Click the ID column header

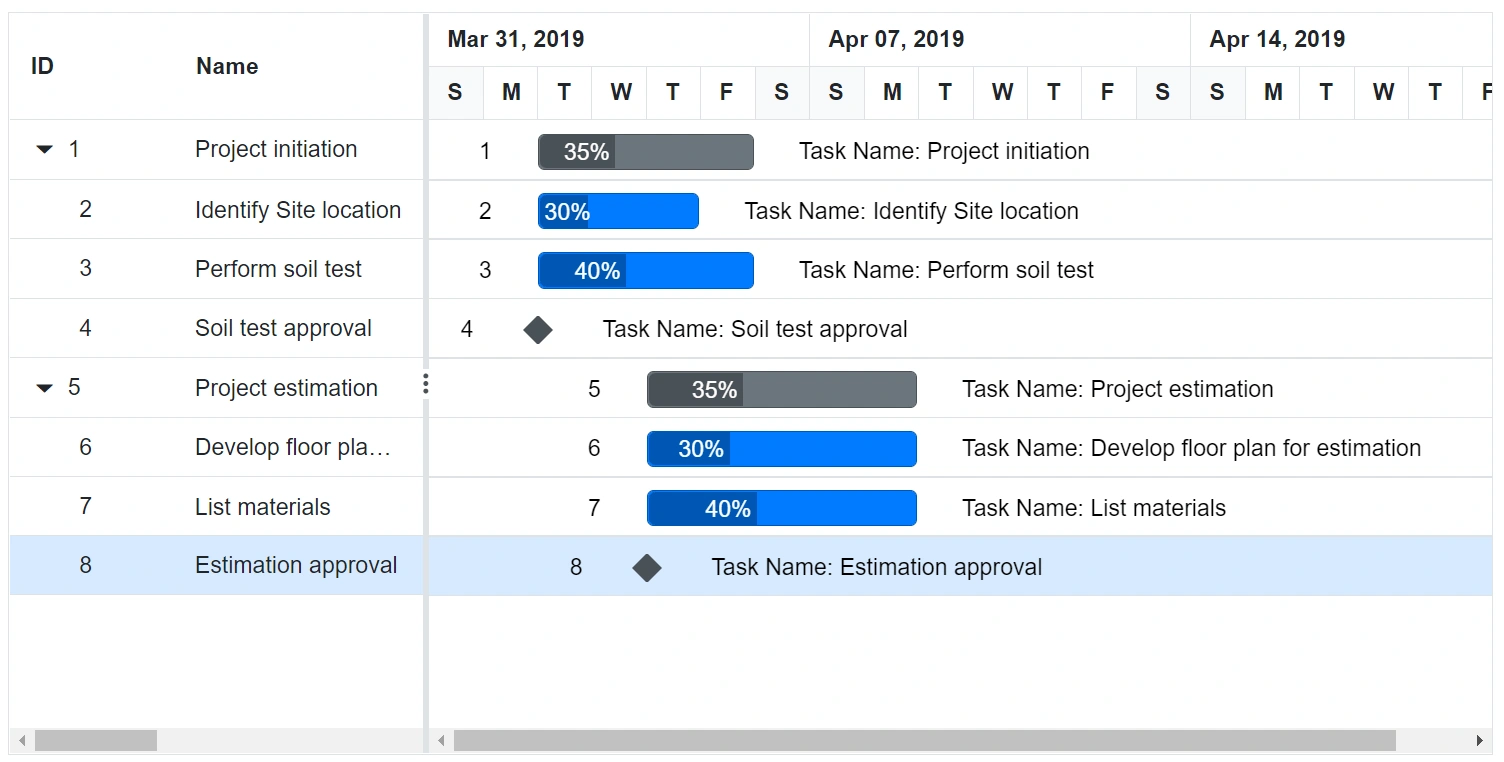click(x=42, y=66)
